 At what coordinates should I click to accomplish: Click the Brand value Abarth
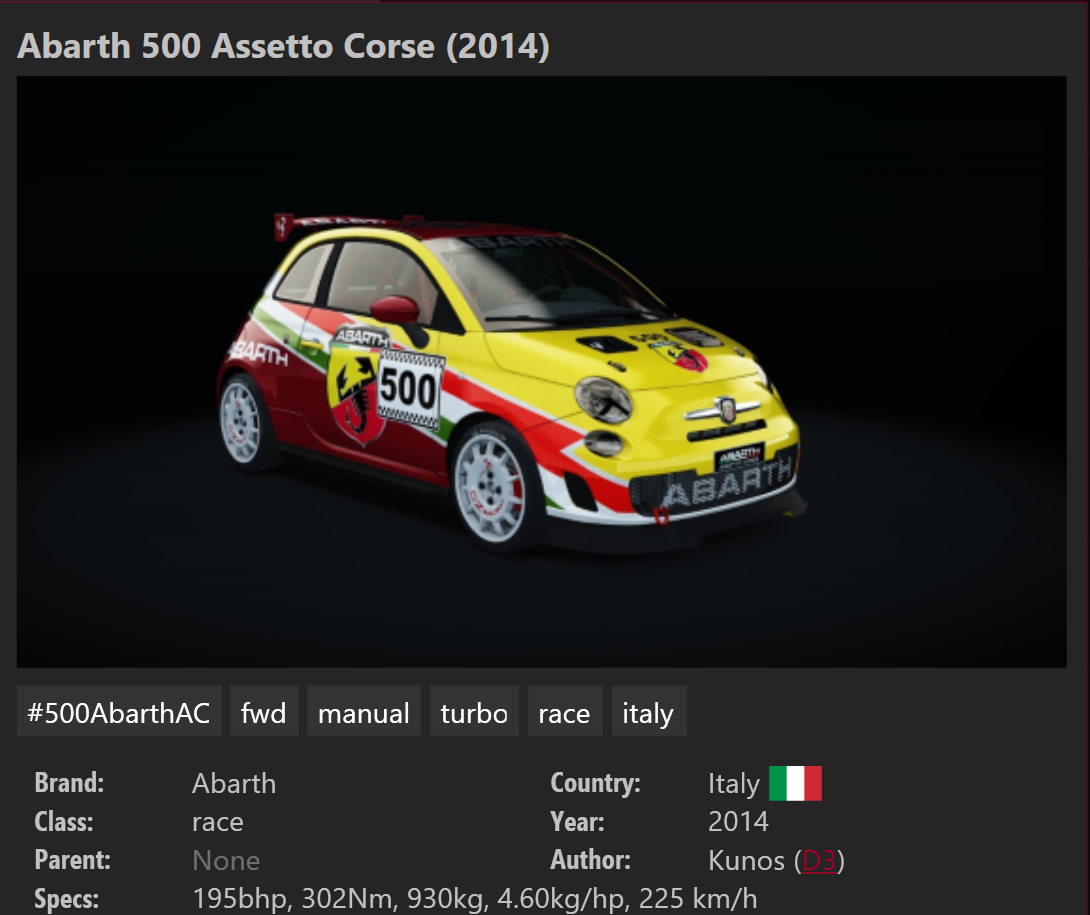coord(234,784)
